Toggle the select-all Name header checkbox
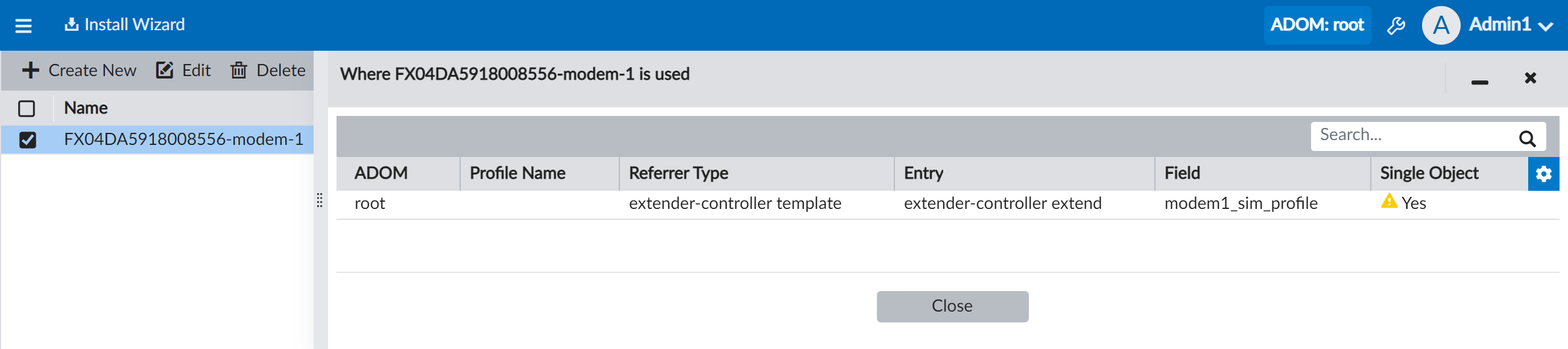1568x349 pixels. 27,109
